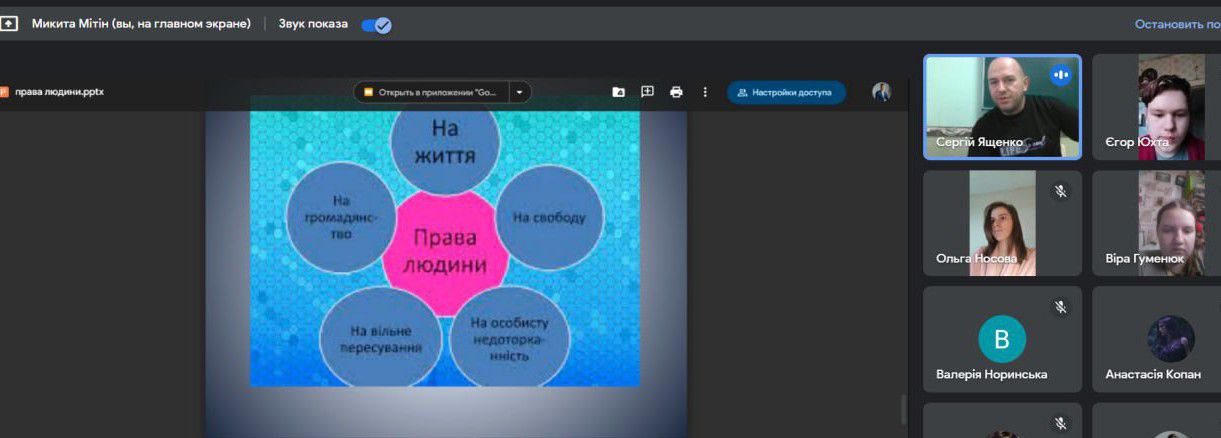
Task: Open the file in the Google app
Action: (x=432, y=92)
